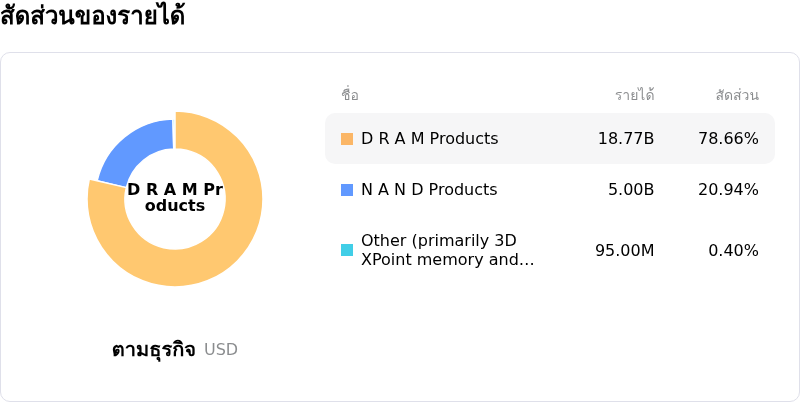800x402 pixels.
Task: Click the orange D R A M Products swatch
Action: 347,139
